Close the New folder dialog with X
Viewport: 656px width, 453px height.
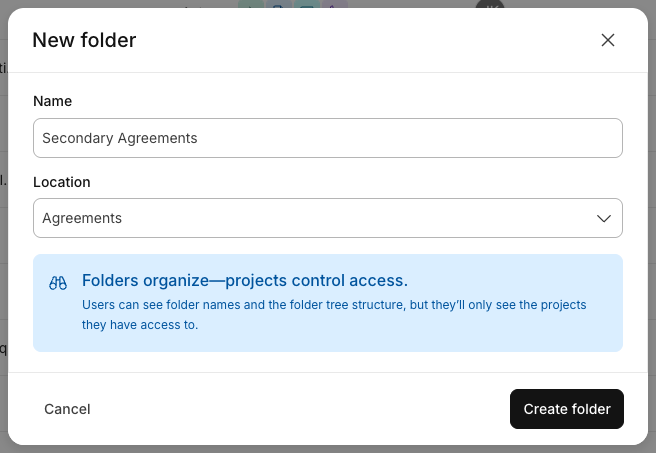pos(607,40)
